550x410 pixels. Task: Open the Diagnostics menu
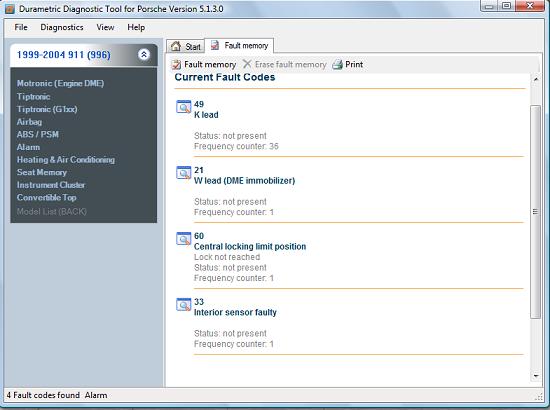click(x=62, y=27)
